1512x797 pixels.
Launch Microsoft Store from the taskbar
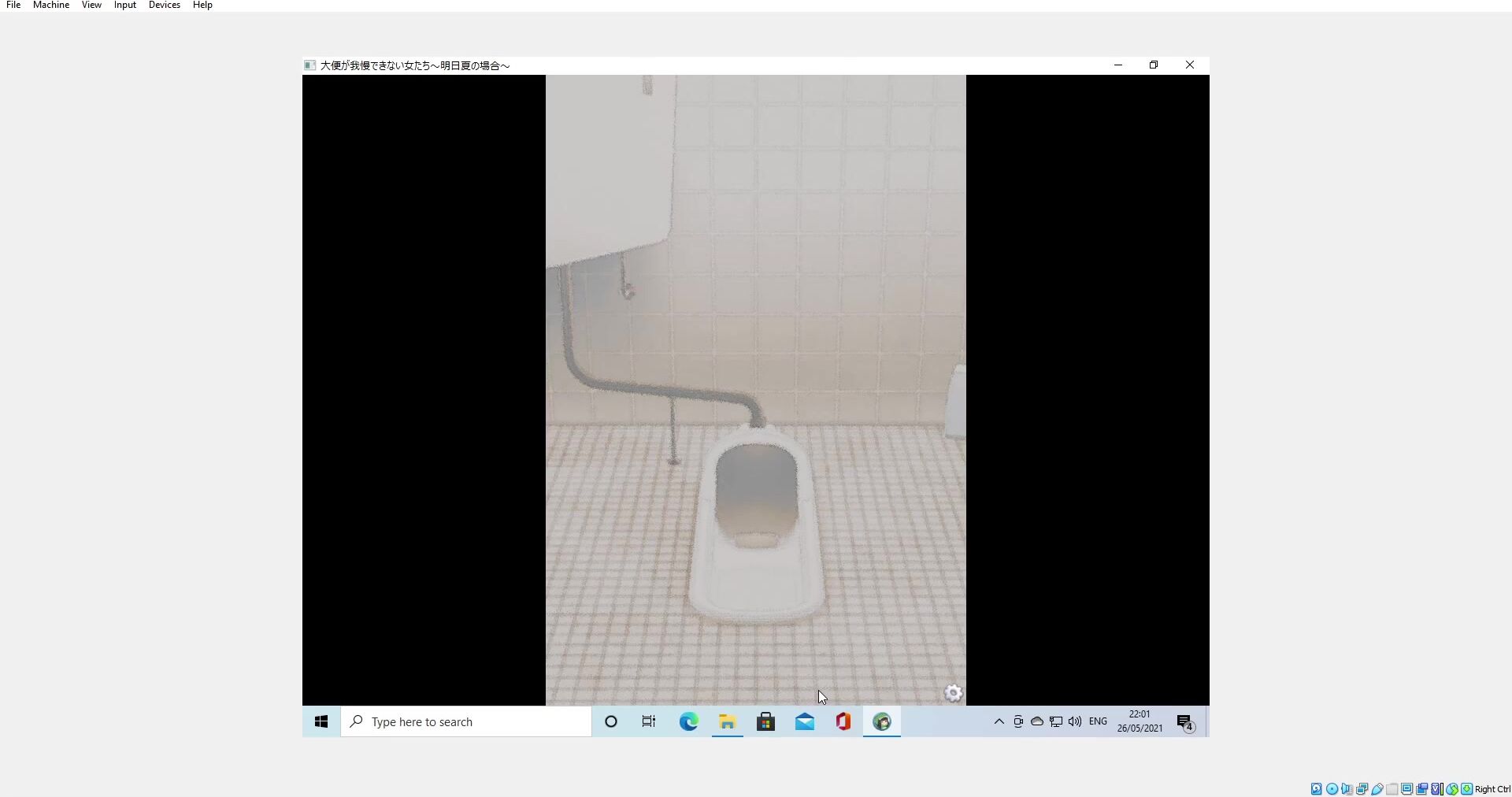click(765, 721)
